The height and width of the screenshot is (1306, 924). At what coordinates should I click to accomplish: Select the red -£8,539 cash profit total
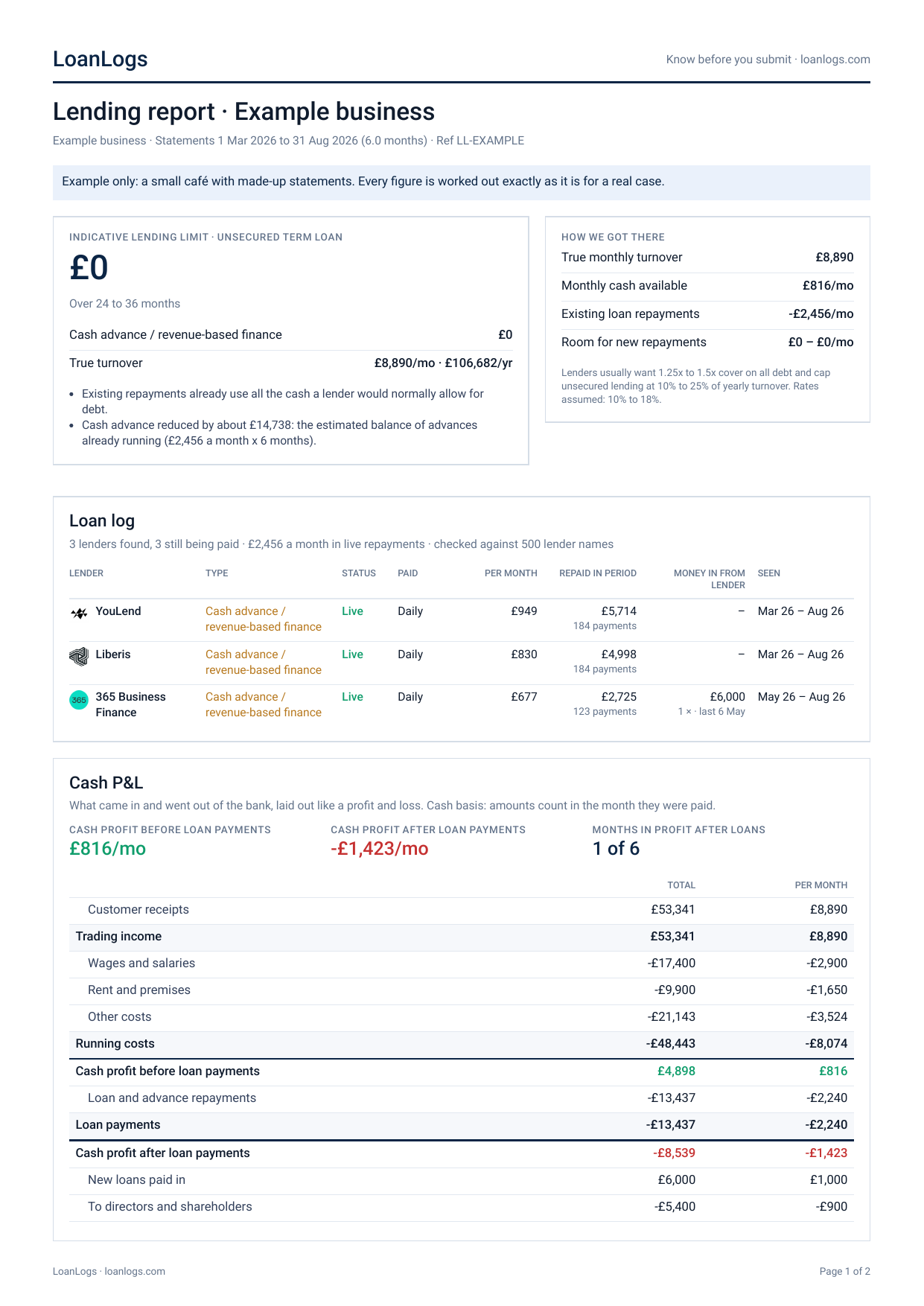[674, 1153]
